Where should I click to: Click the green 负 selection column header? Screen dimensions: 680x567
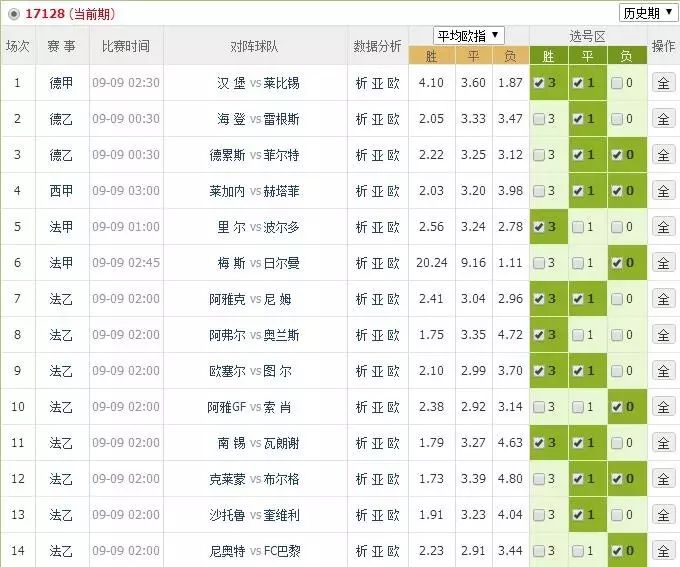coord(627,56)
